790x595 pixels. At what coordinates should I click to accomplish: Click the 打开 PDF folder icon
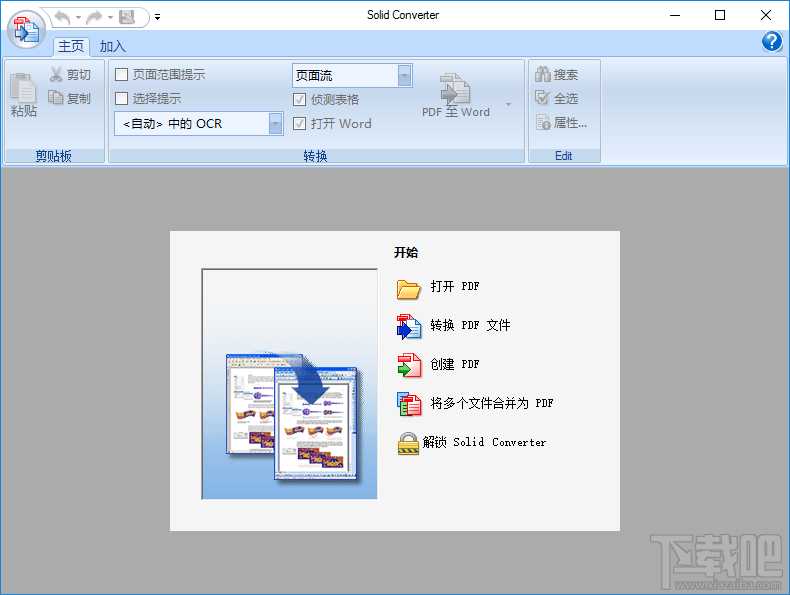click(x=408, y=289)
